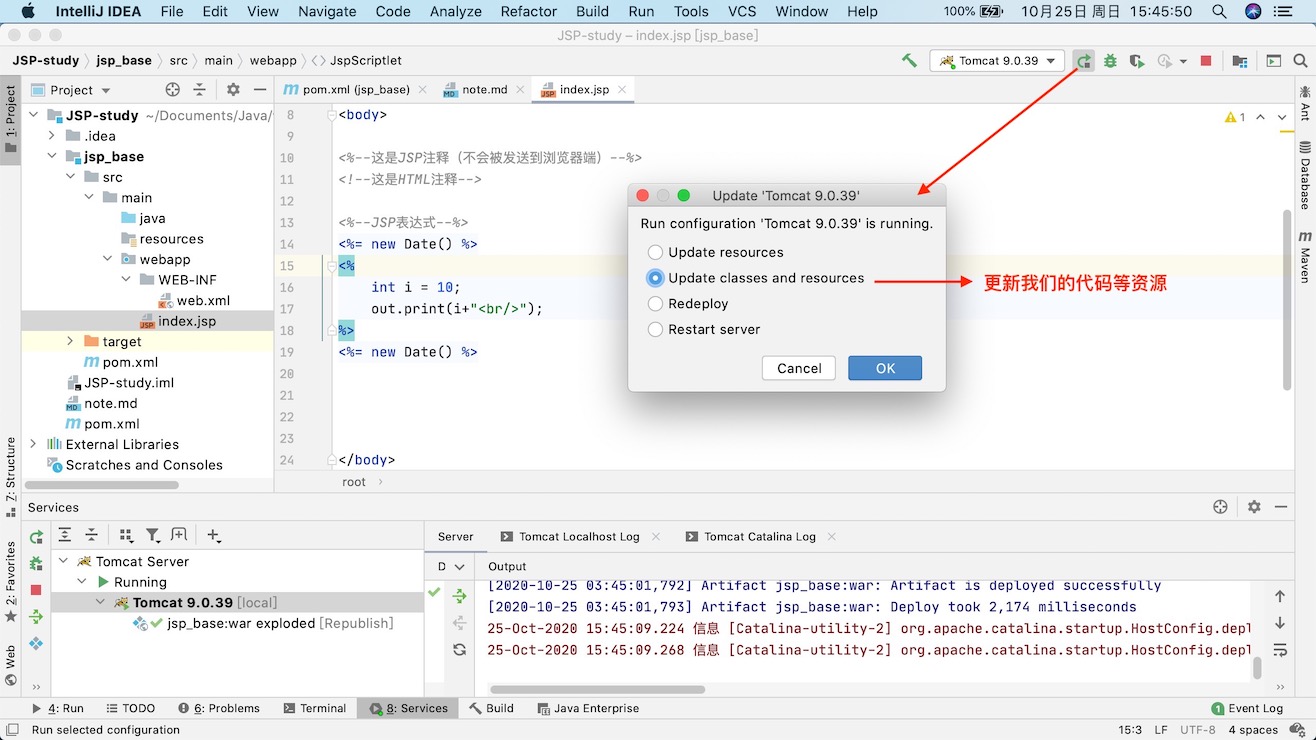The width and height of the screenshot is (1316, 740).
Task: Deploy all in Services sidebar
Action: pyautogui.click(x=36, y=617)
